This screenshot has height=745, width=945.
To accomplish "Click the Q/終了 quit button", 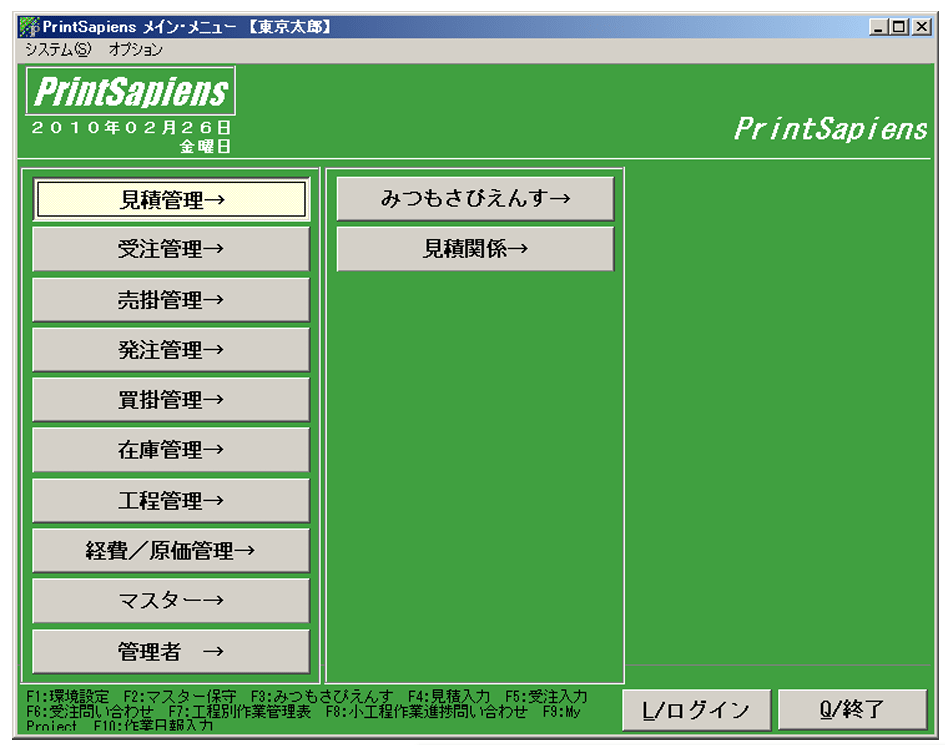I will (x=852, y=710).
